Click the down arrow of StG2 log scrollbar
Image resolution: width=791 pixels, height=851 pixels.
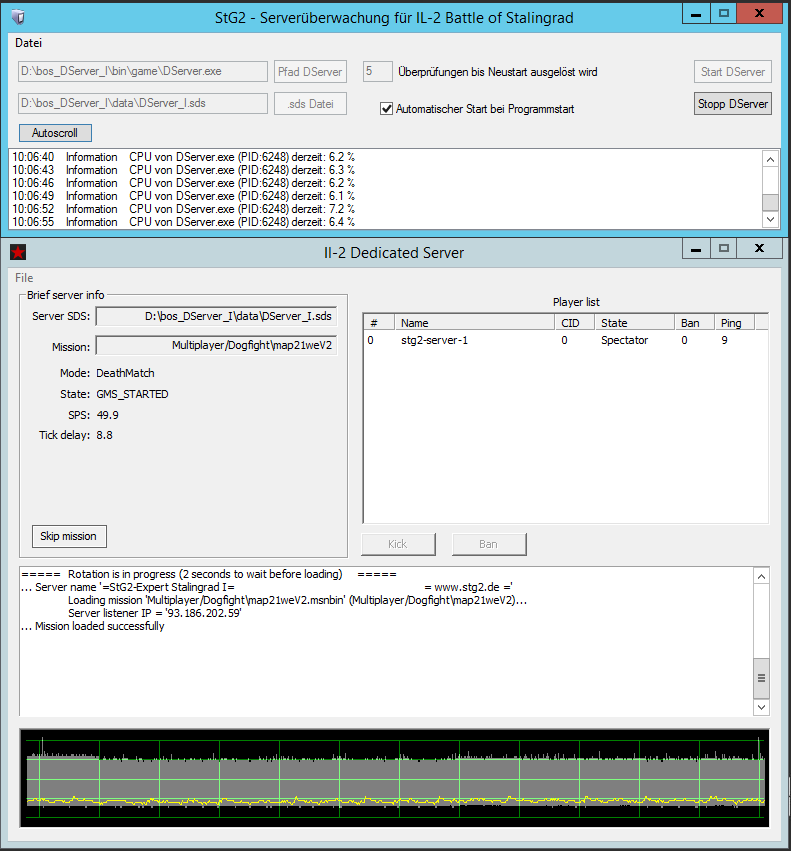coord(770,219)
